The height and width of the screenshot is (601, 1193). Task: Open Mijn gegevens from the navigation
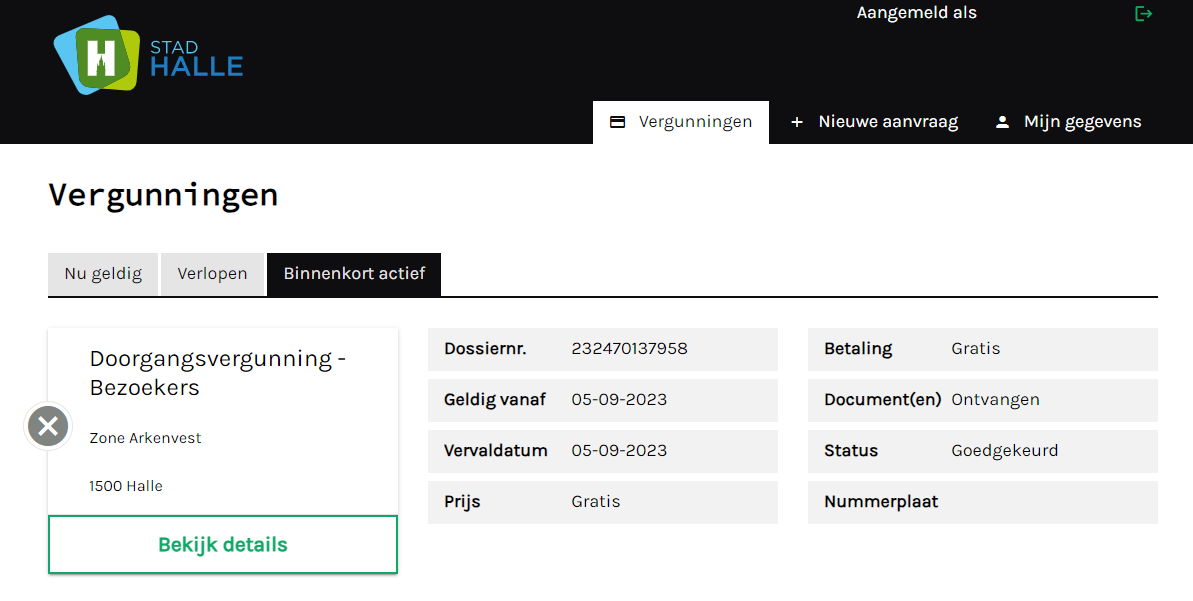pos(1082,121)
